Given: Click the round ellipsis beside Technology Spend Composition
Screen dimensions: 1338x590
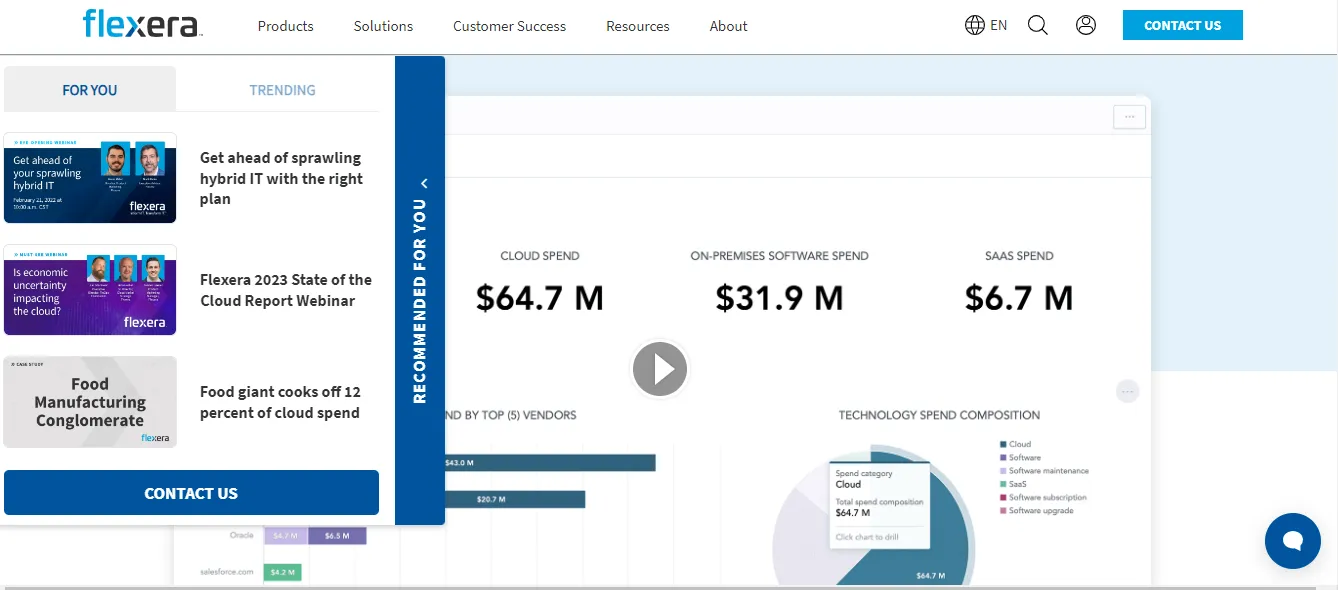Looking at the screenshot, I should click(x=1128, y=391).
